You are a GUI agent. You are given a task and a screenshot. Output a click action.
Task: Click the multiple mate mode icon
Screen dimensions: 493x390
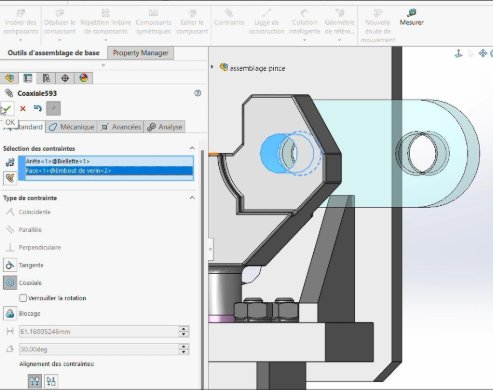pyautogui.click(x=10, y=178)
